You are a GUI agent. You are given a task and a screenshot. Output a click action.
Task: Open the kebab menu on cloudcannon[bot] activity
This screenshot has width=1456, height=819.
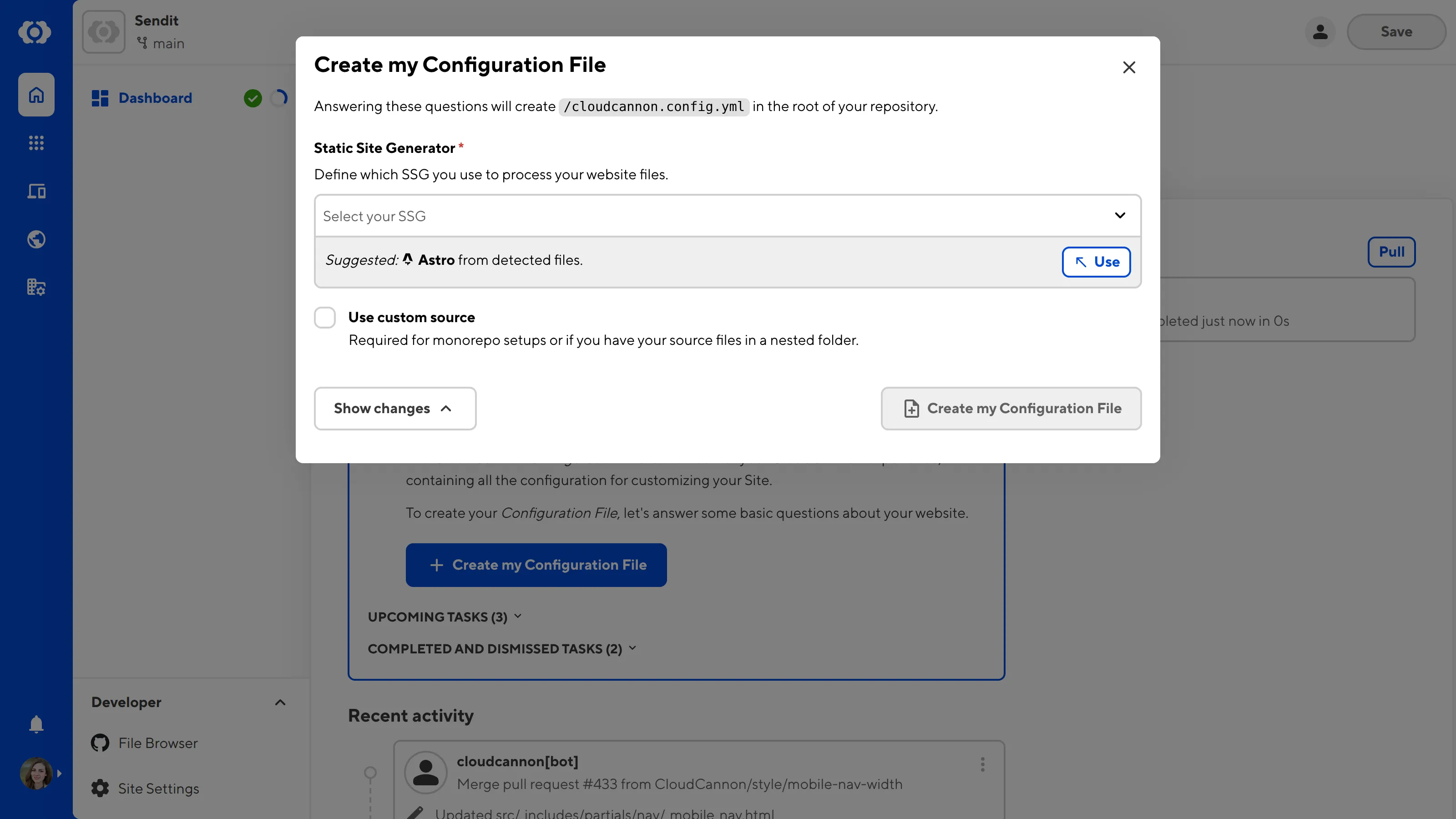tap(982, 764)
